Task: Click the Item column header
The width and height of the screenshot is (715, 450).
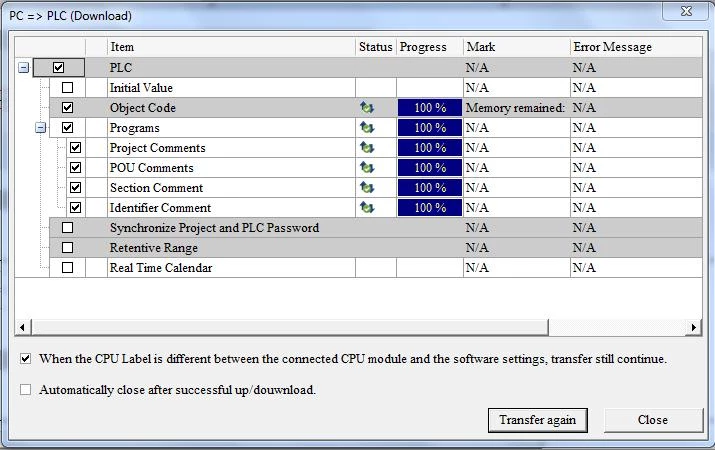Action: (230, 47)
